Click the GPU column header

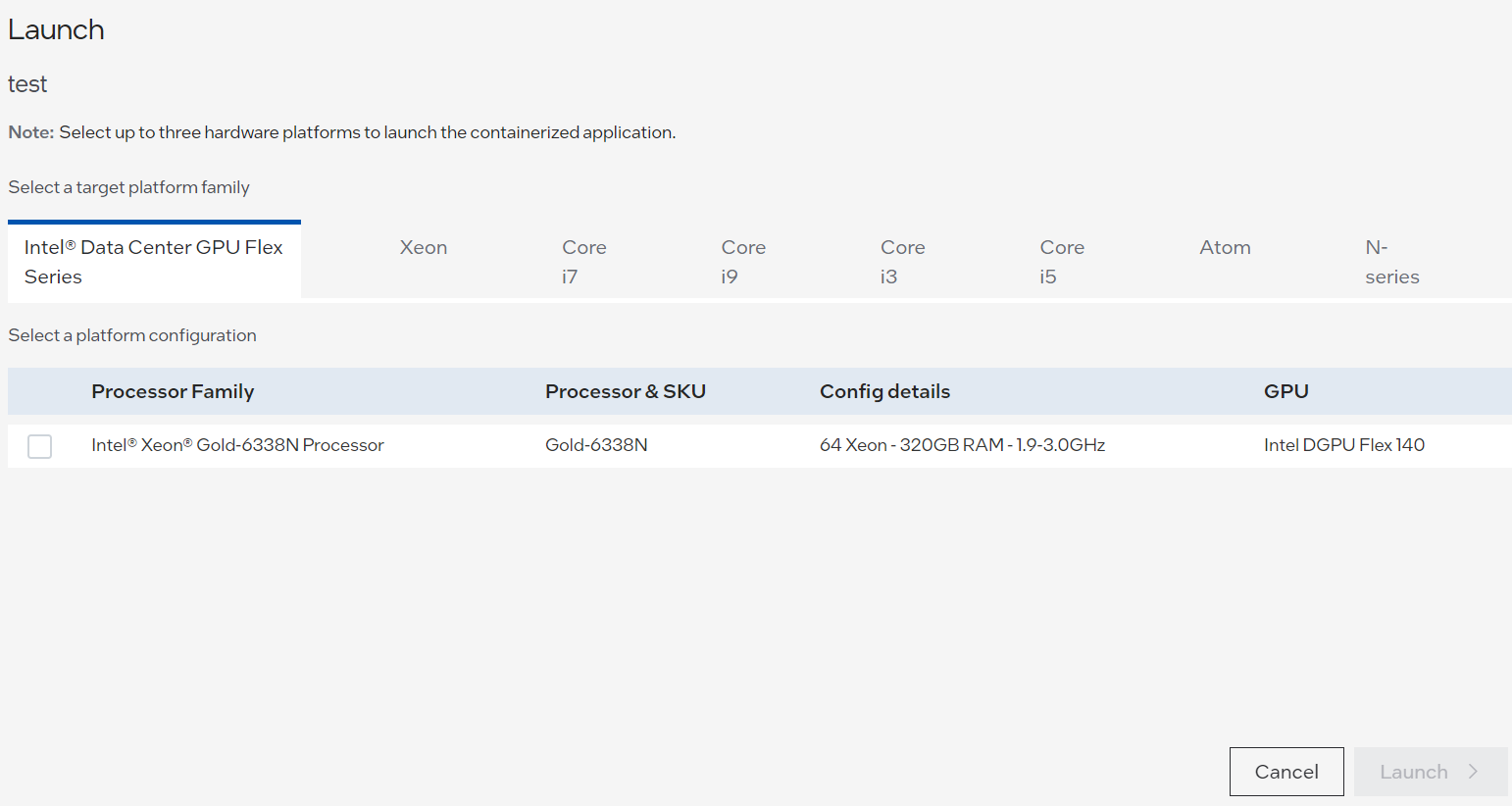click(x=1286, y=391)
